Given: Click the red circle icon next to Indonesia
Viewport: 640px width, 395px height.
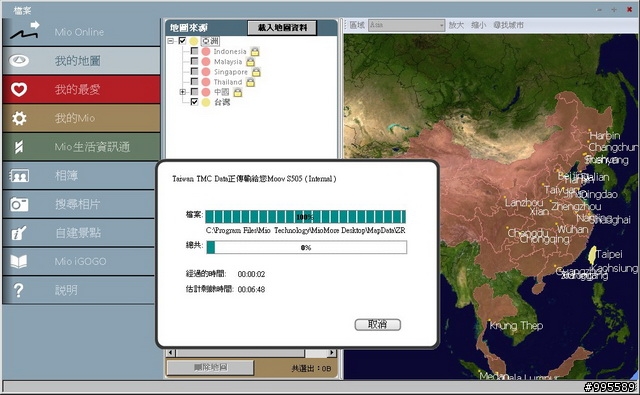Looking at the screenshot, I should [x=206, y=51].
